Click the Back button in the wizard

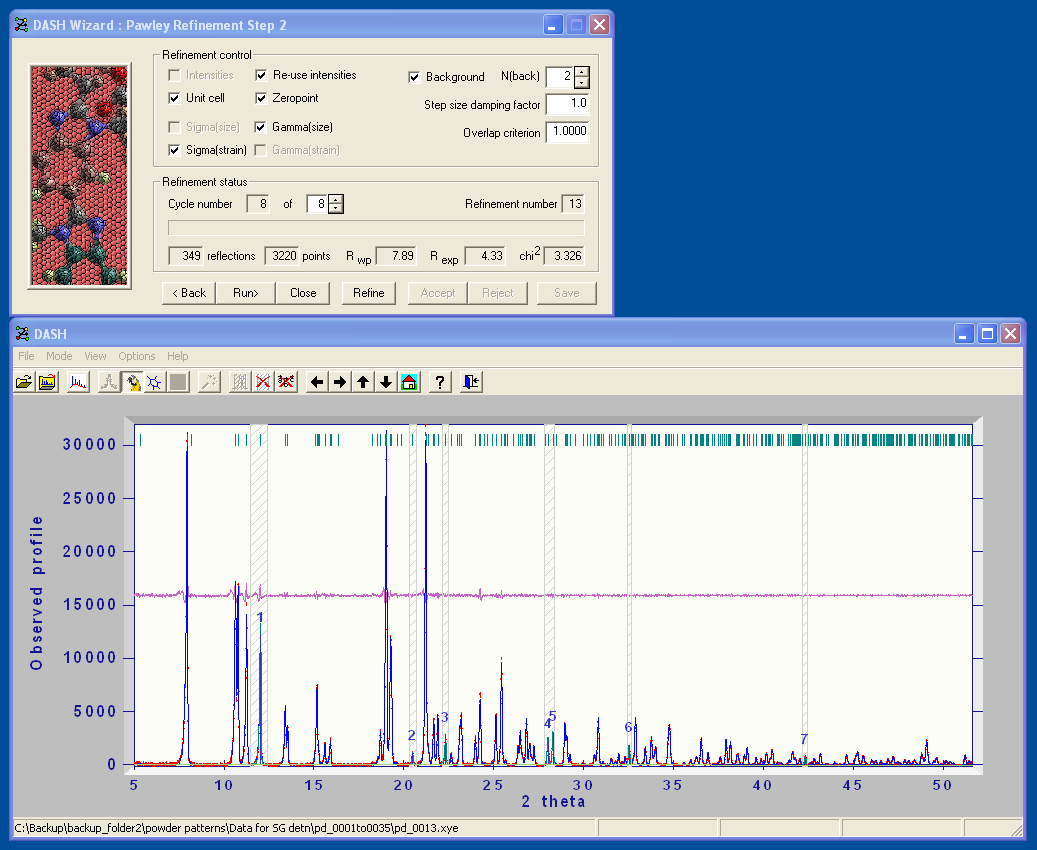tap(188, 293)
